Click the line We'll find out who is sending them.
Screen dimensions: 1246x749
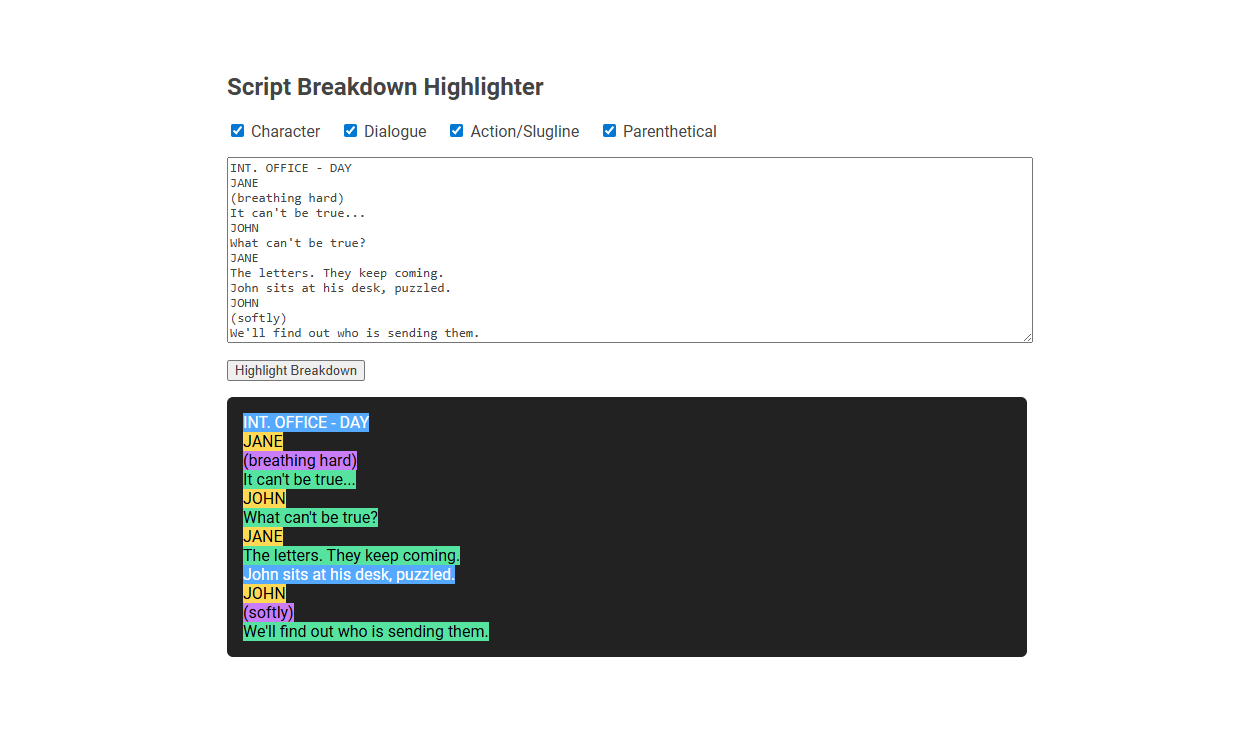coord(365,631)
